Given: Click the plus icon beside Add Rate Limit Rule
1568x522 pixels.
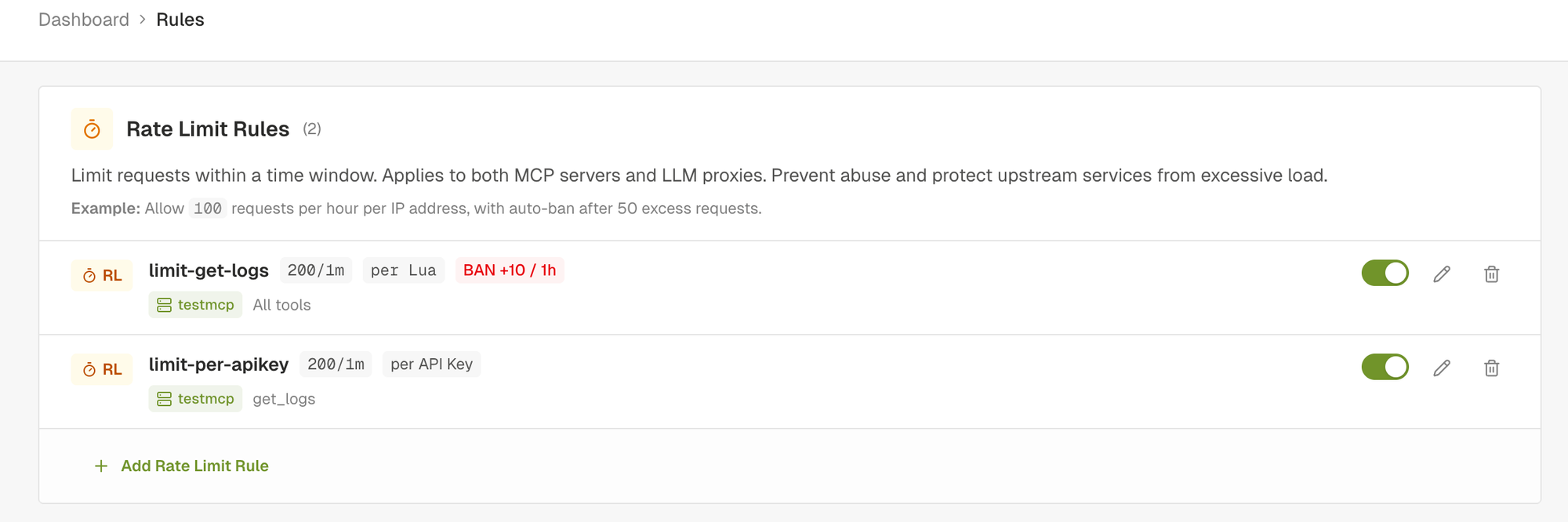Looking at the screenshot, I should pyautogui.click(x=101, y=466).
